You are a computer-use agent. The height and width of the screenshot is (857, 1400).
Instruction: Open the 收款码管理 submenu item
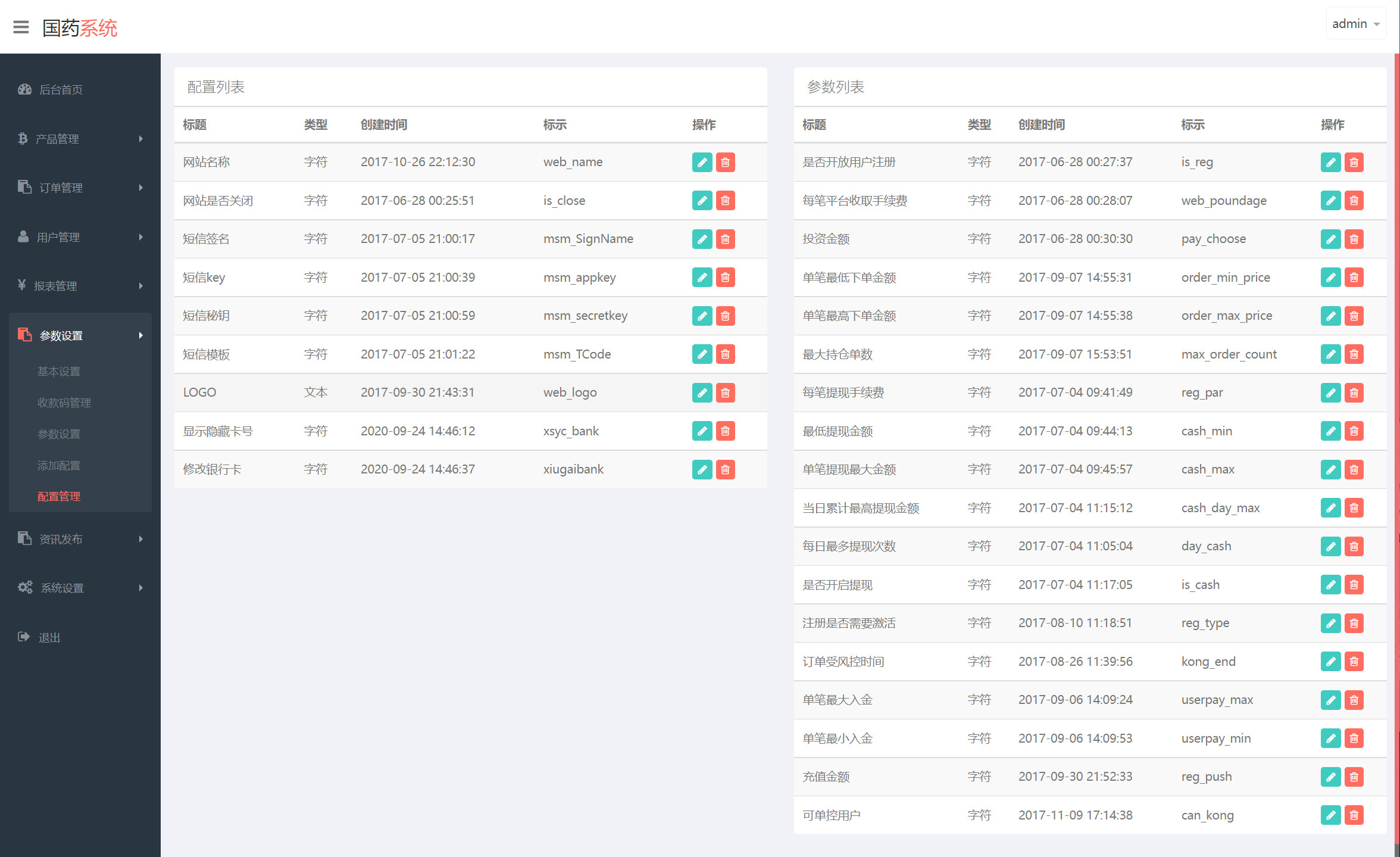(64, 403)
